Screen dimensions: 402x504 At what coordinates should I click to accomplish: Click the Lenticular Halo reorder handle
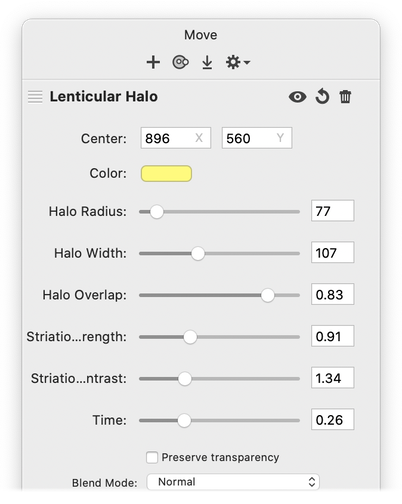35,97
